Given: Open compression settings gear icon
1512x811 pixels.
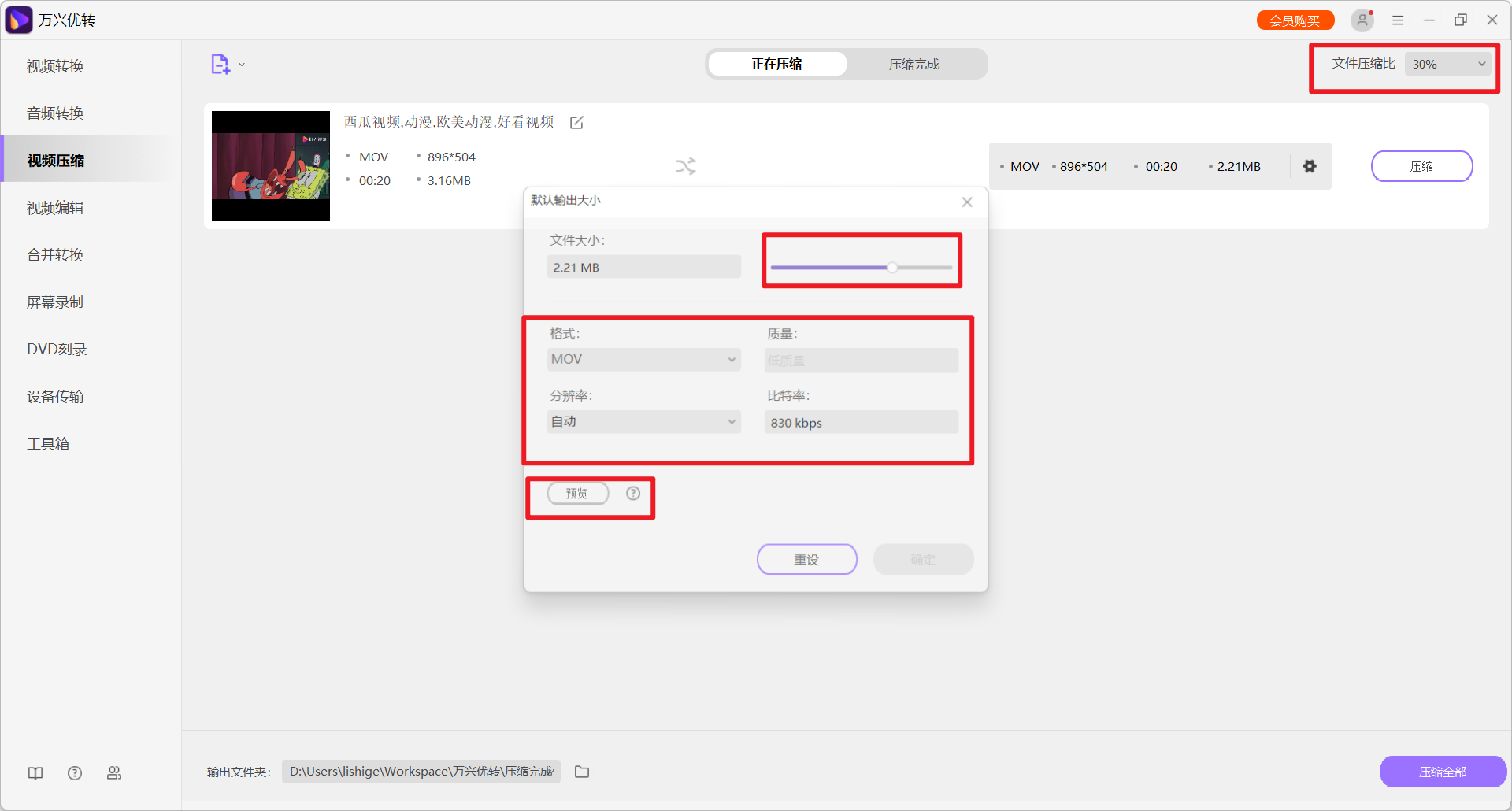Looking at the screenshot, I should (x=1309, y=166).
